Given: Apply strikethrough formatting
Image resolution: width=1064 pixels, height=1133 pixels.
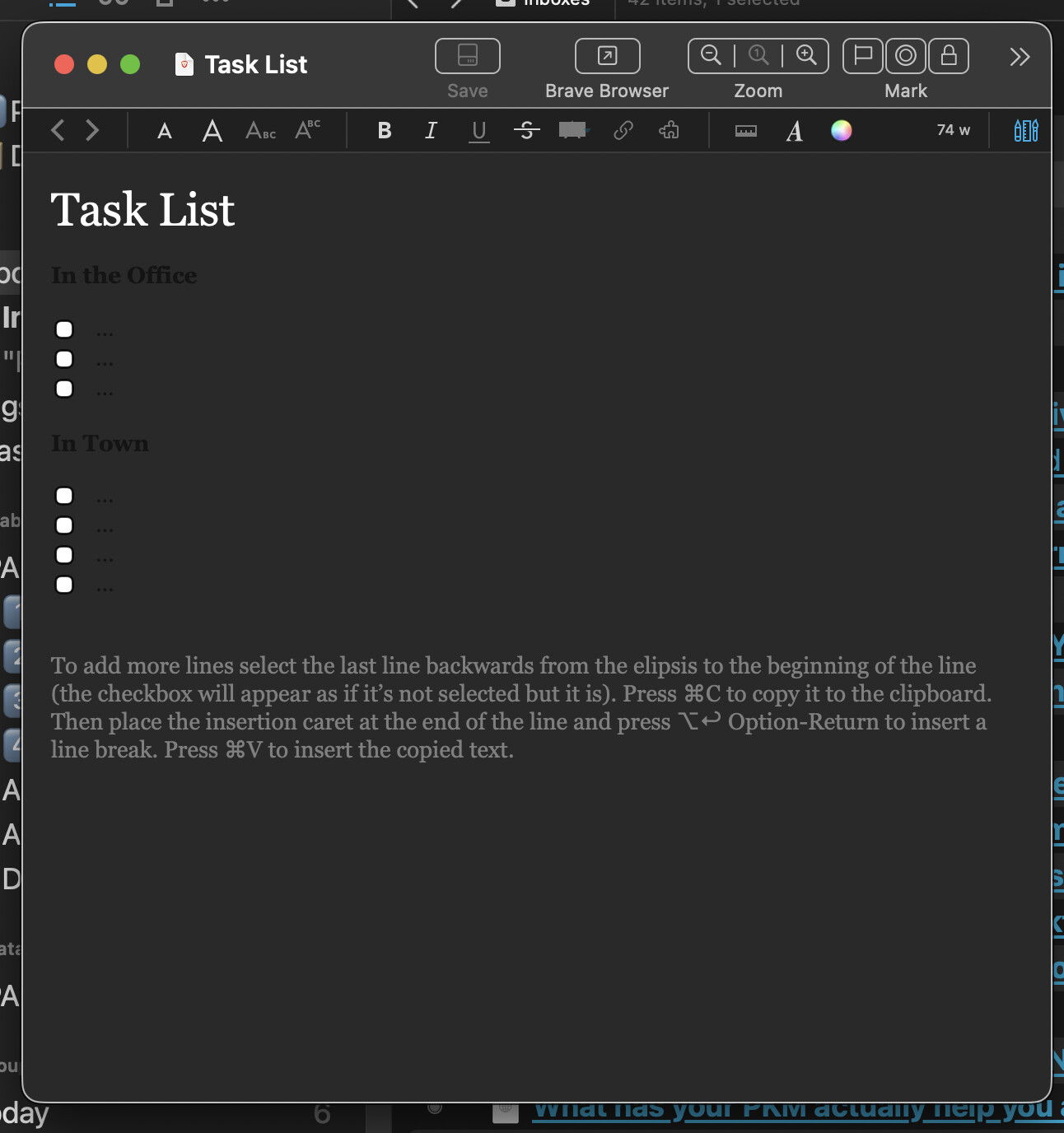Looking at the screenshot, I should 526,131.
